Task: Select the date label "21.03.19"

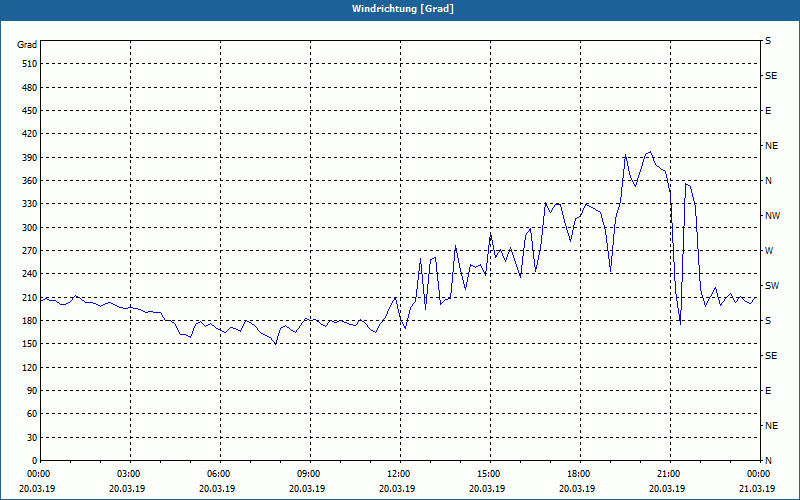Action: point(757,489)
